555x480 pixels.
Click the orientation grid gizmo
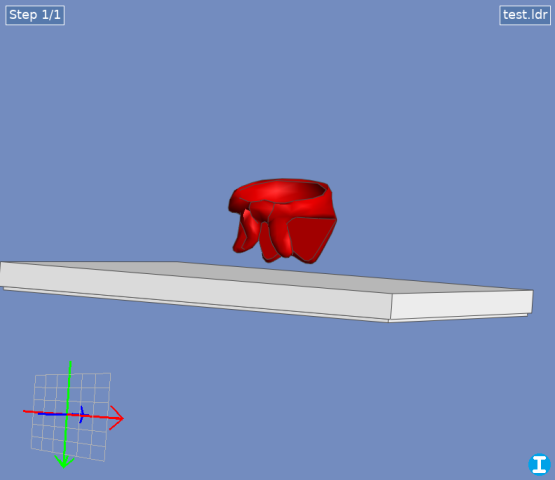click(x=71, y=416)
